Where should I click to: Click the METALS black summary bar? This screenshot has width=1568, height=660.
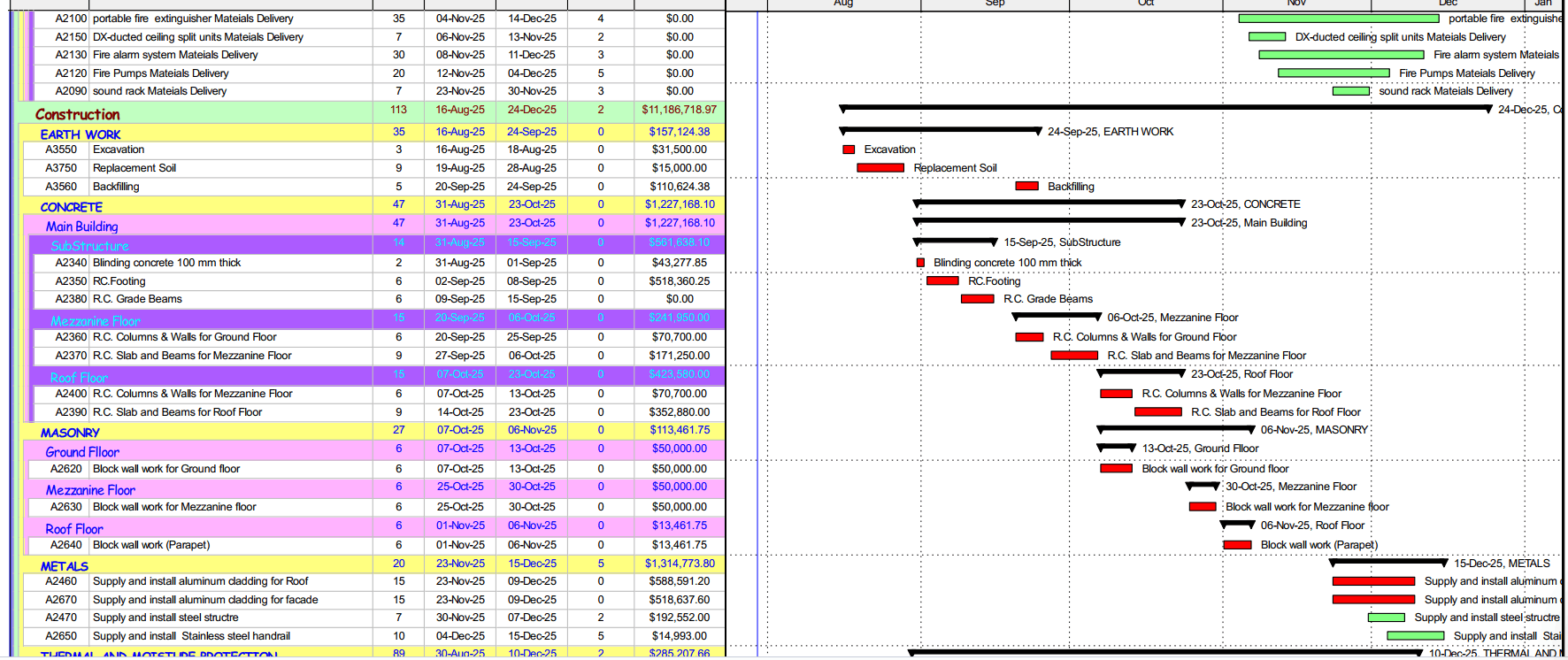1387,562
